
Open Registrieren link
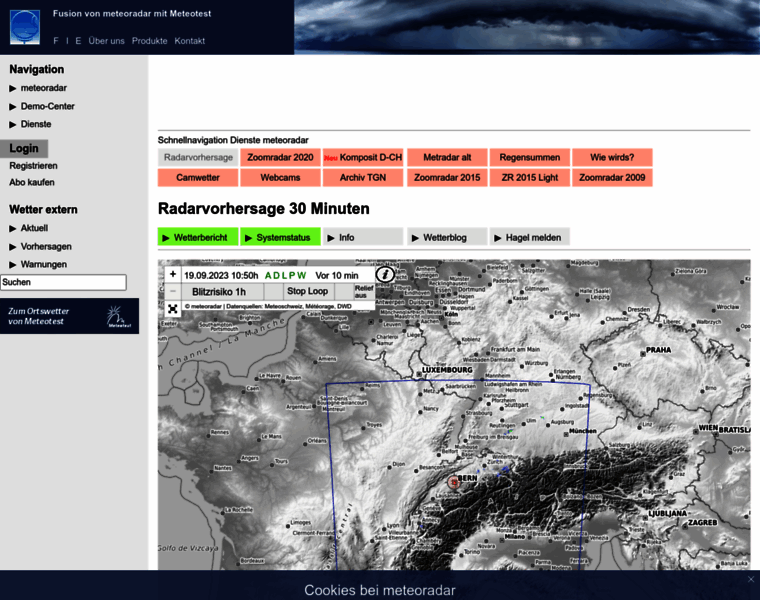(33, 166)
